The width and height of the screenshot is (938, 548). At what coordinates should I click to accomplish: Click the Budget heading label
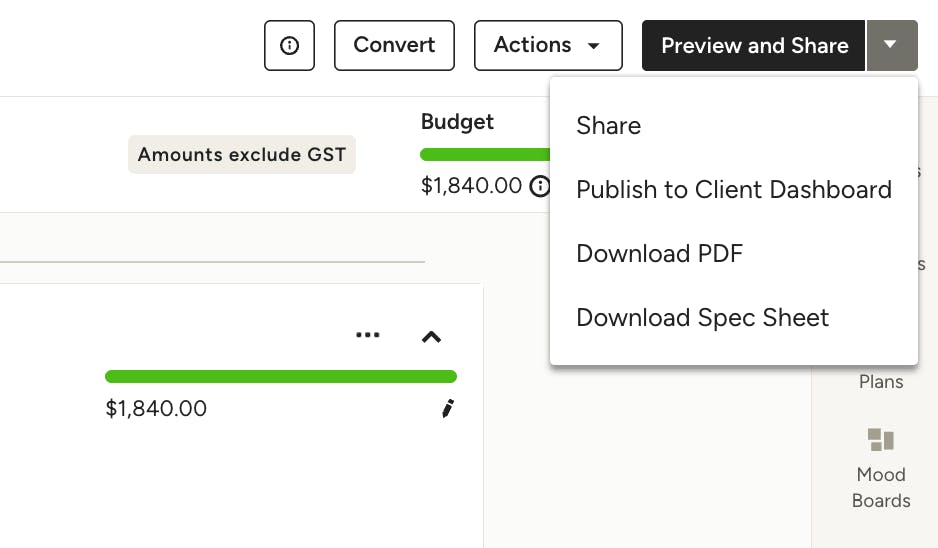[x=457, y=122]
